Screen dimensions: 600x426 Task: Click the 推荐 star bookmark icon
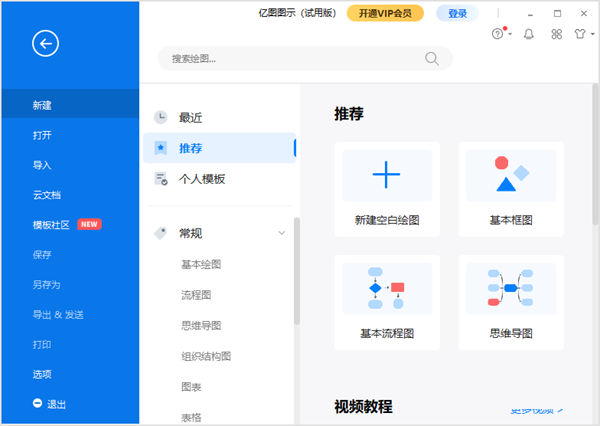point(161,148)
